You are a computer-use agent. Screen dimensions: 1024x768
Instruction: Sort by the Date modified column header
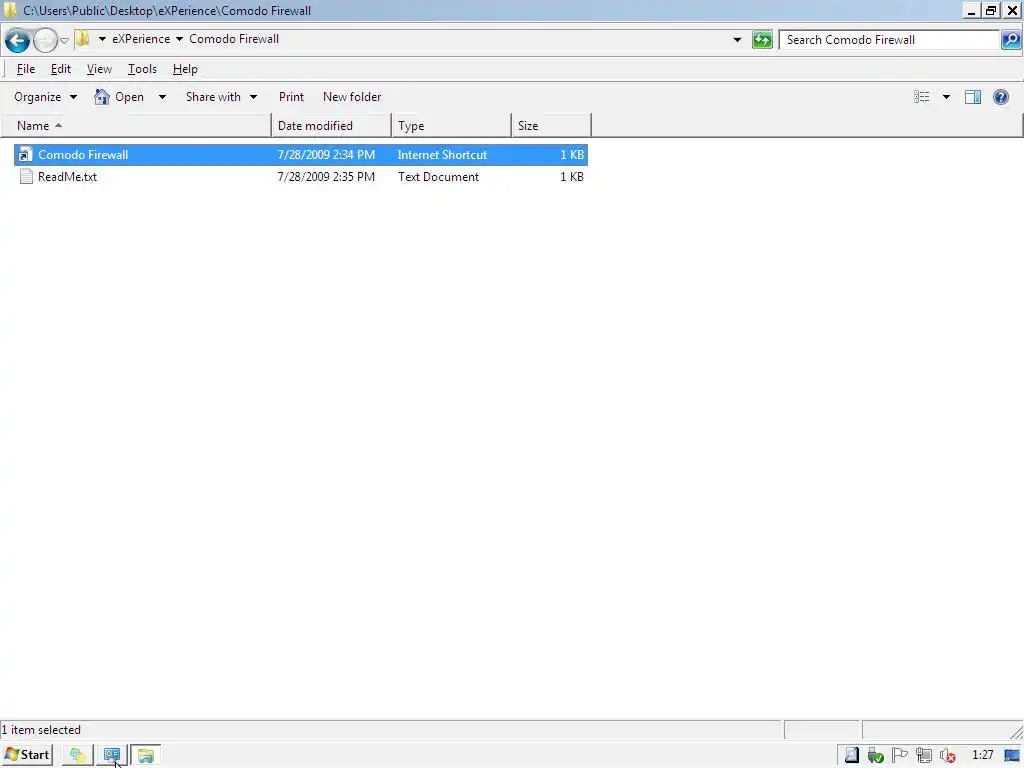[332, 125]
